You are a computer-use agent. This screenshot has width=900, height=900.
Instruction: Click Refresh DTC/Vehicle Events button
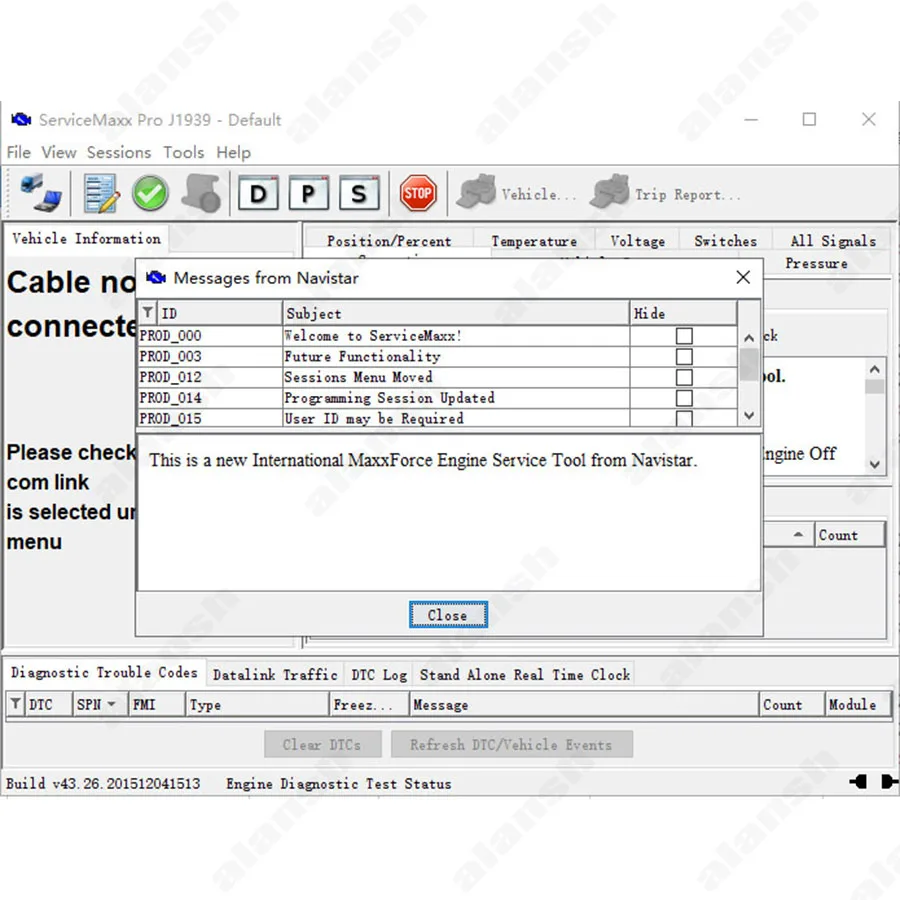click(511, 744)
